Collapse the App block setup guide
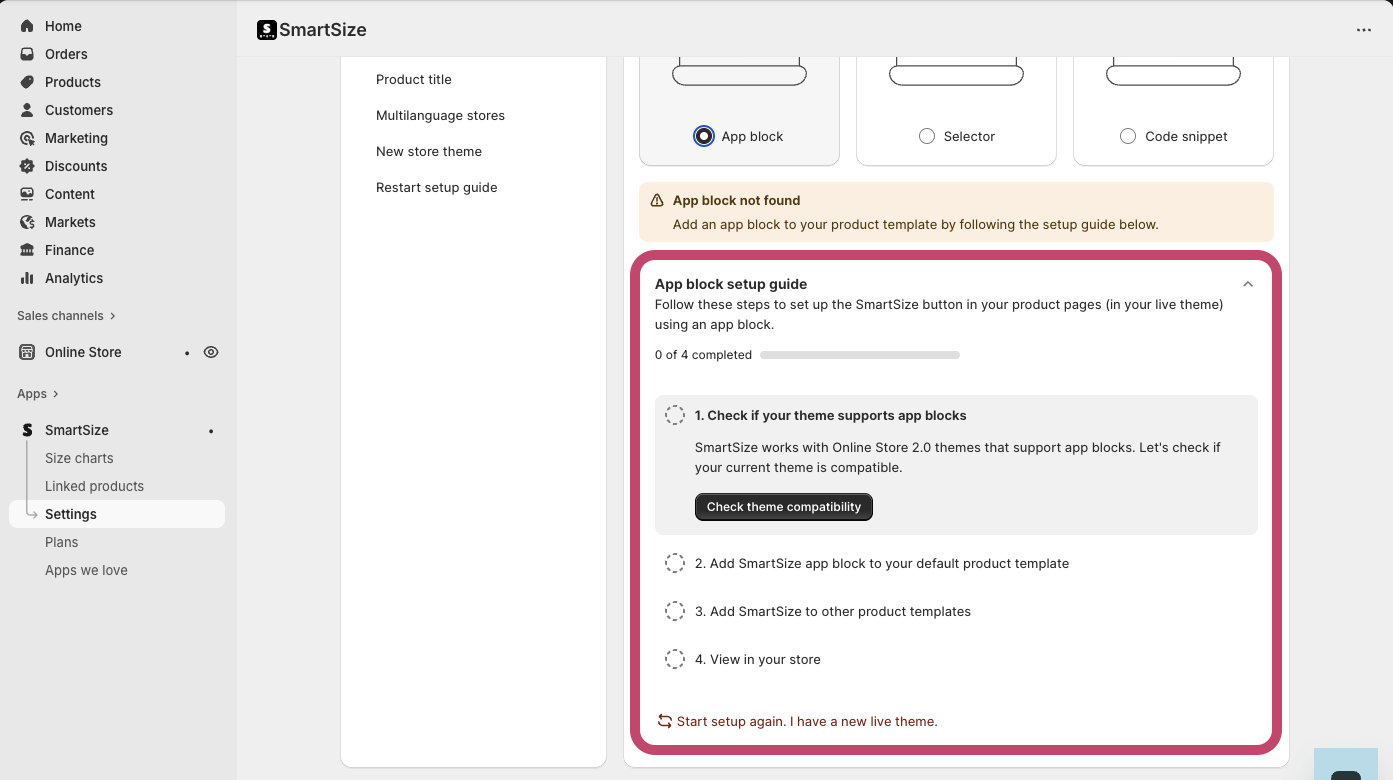 1247,284
